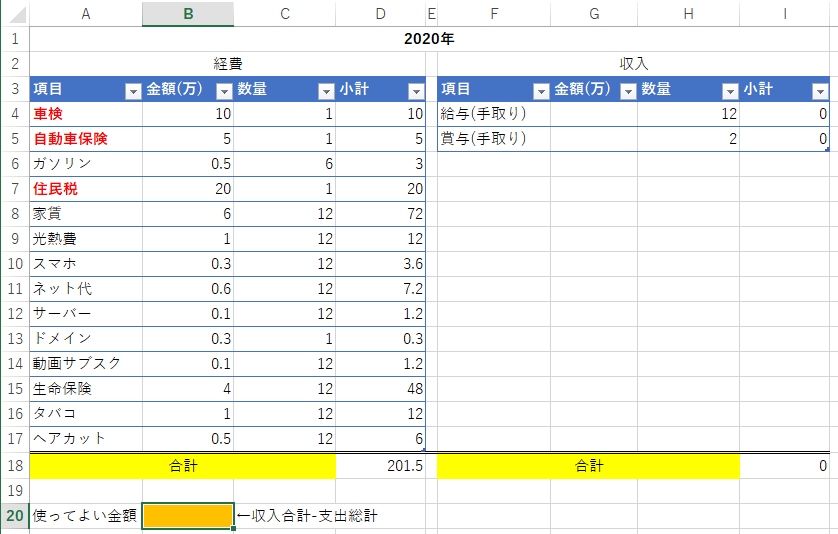Viewport: 838px width, 534px height.
Task: Select the ガソリン quantity 6 cell
Action: click(x=285, y=164)
